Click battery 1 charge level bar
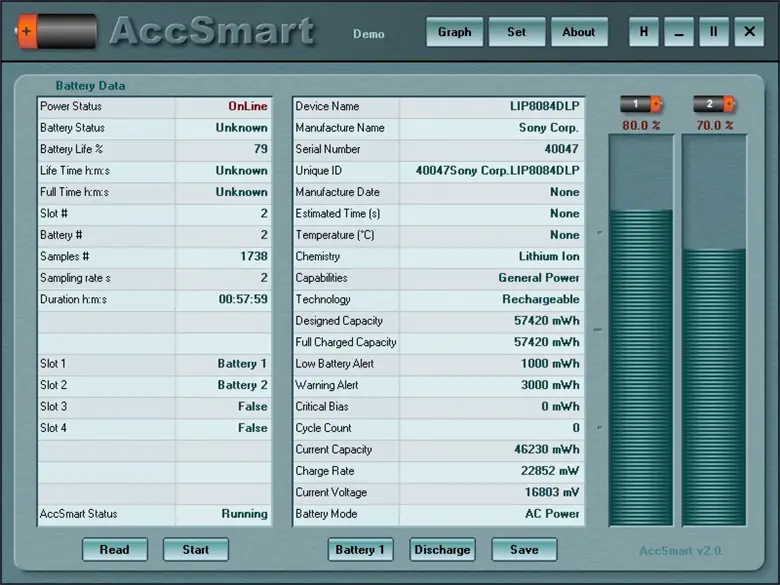 (641, 366)
